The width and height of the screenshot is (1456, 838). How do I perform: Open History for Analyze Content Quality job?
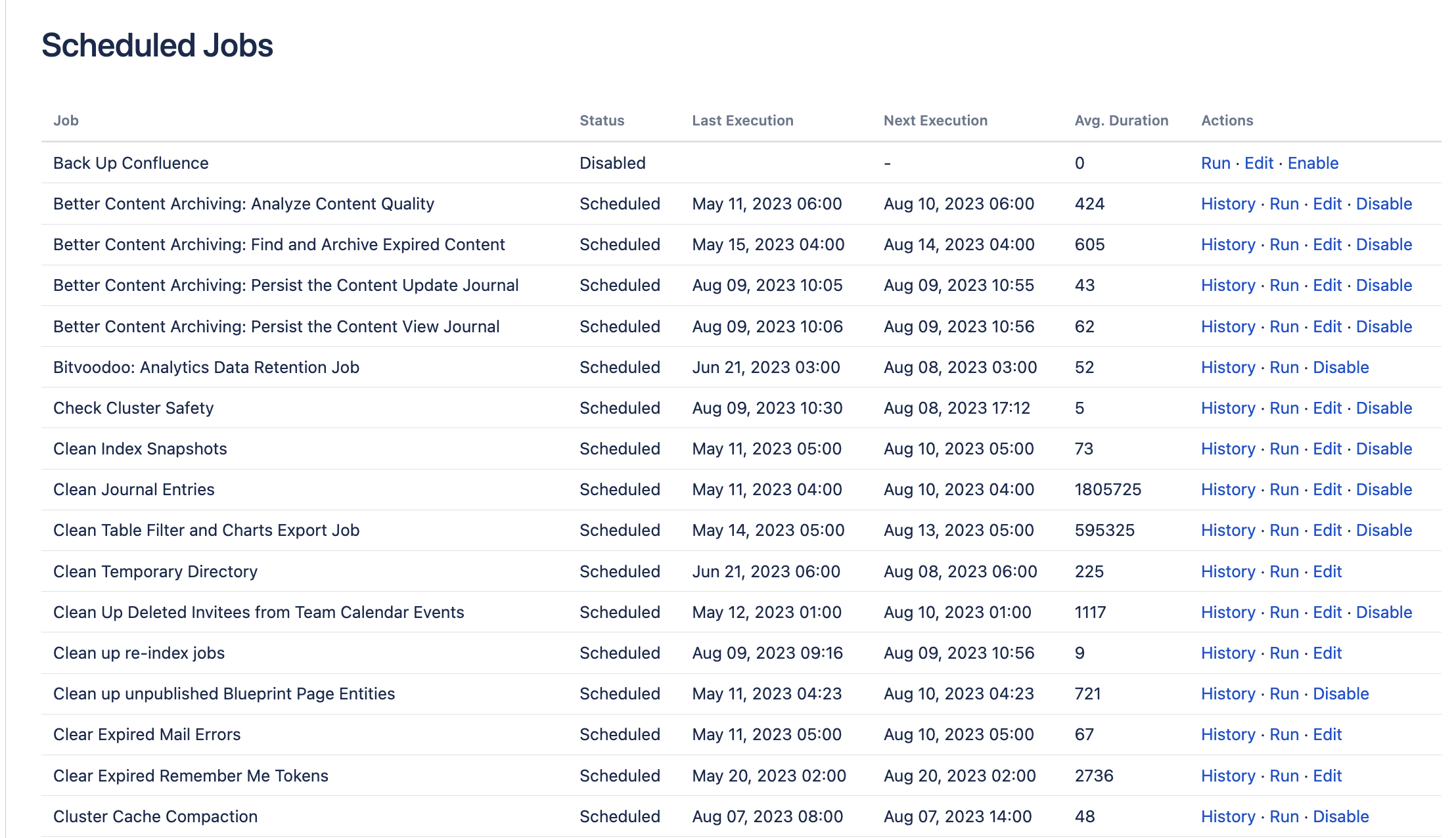click(1228, 204)
